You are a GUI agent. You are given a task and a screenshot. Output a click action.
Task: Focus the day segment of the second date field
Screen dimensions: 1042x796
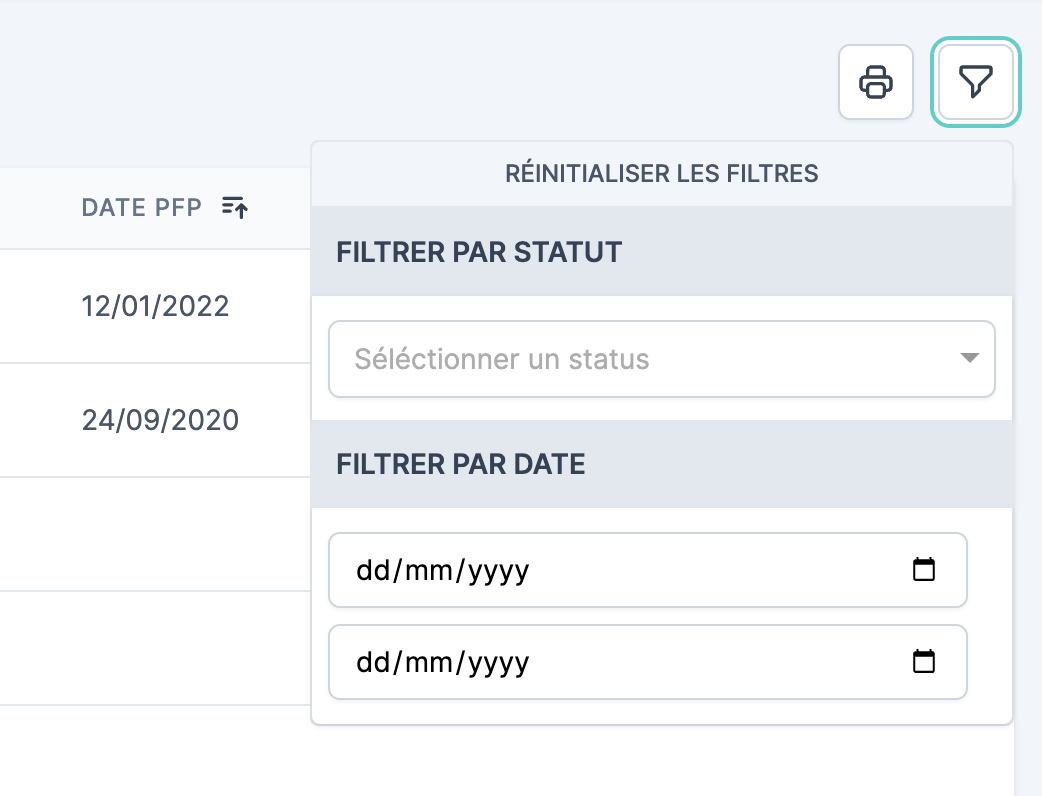pyautogui.click(x=374, y=663)
